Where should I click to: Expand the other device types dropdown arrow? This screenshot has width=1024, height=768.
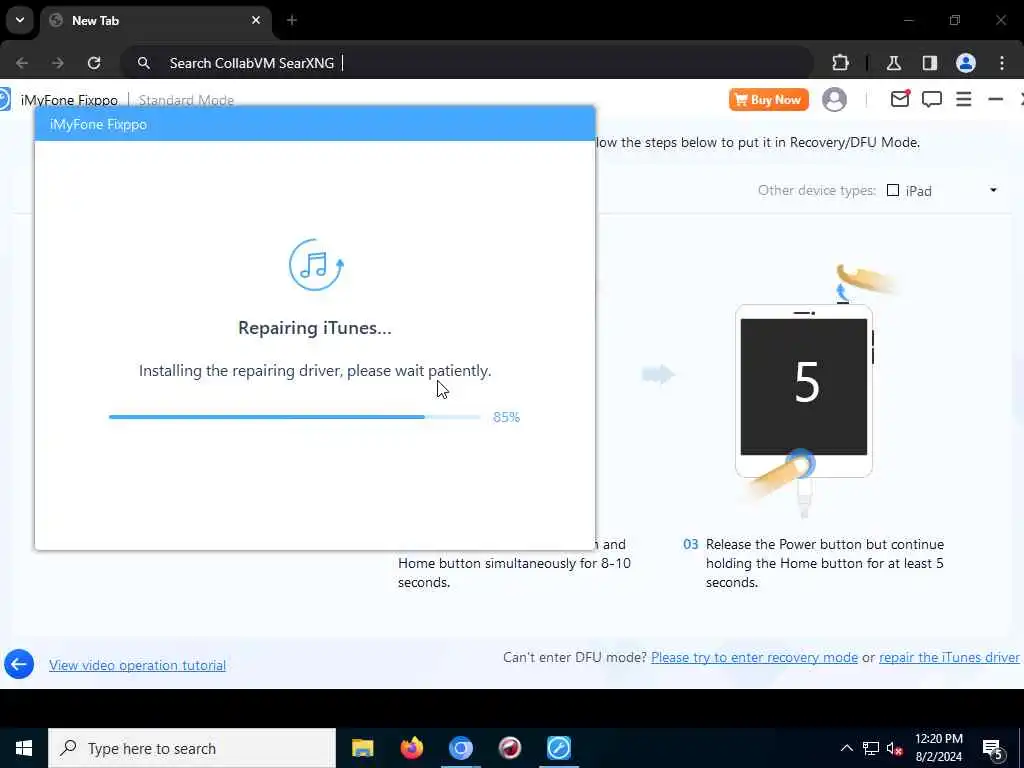[x=993, y=190]
